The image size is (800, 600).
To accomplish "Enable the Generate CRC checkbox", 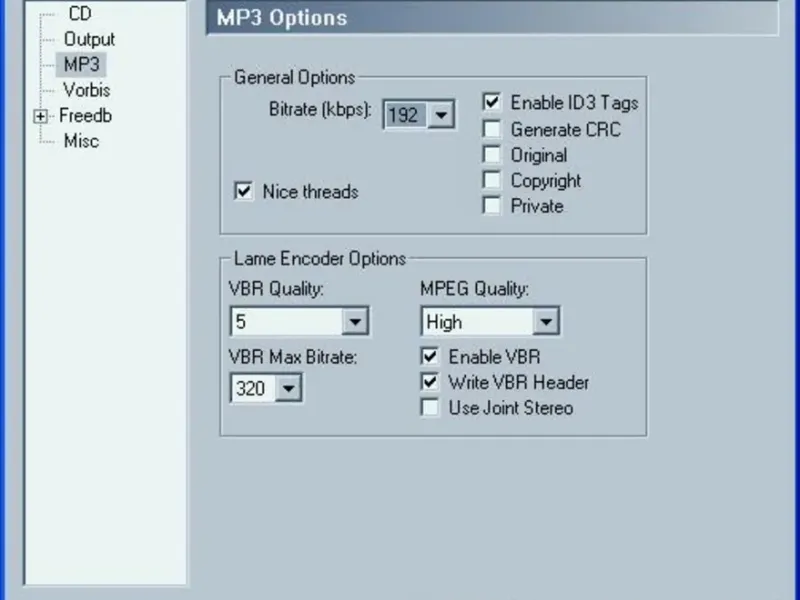I will pyautogui.click(x=492, y=129).
